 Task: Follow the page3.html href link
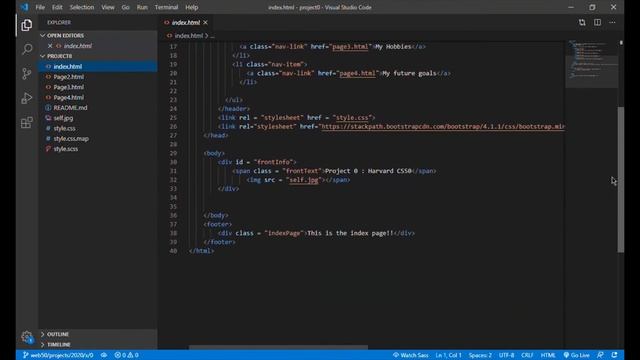(x=350, y=47)
